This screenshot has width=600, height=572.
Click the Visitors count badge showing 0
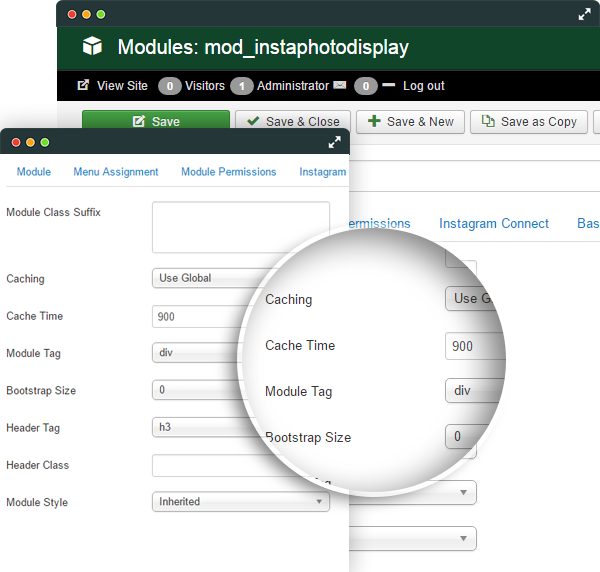170,86
